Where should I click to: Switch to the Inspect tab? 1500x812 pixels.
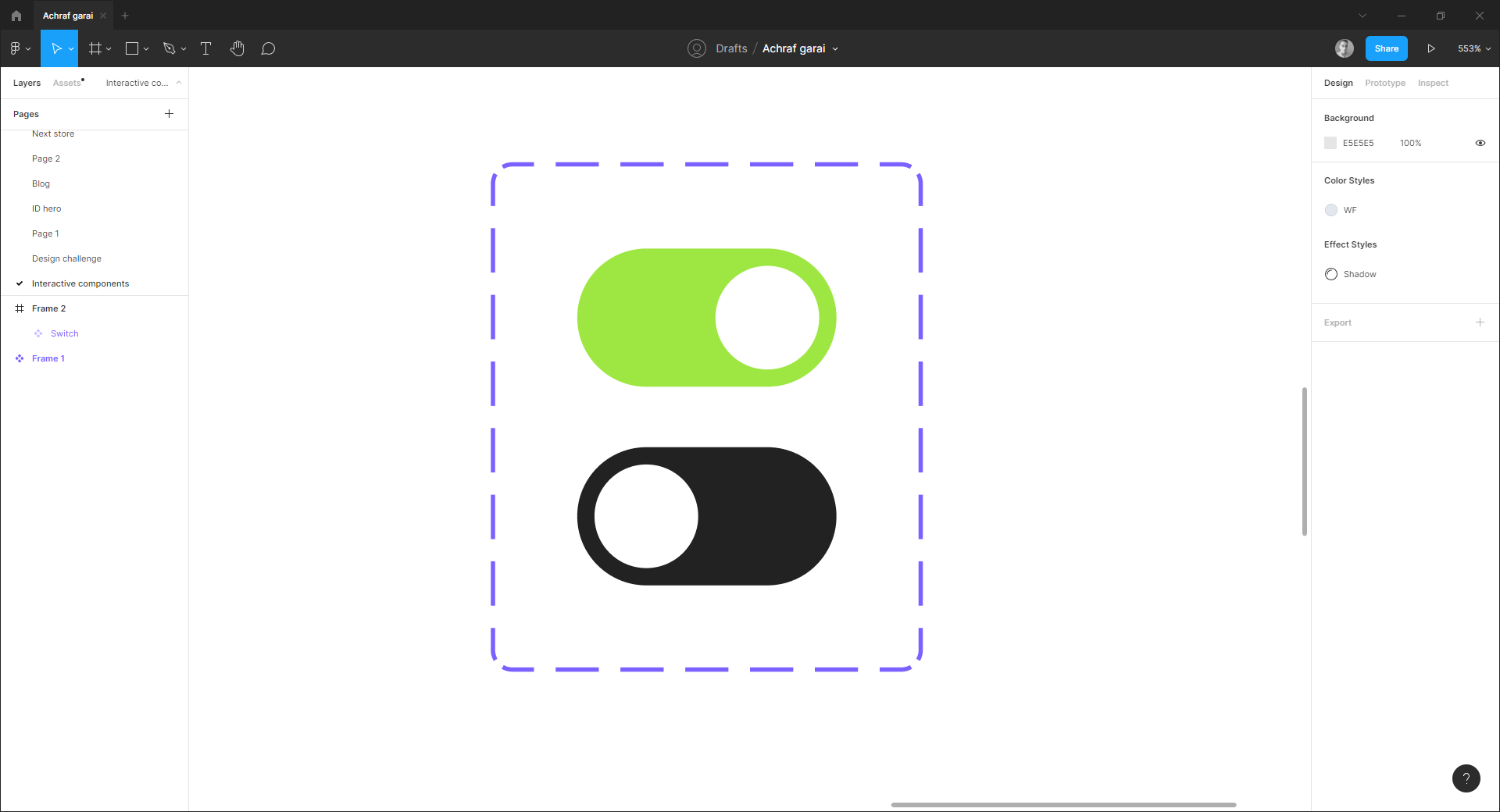(x=1433, y=83)
